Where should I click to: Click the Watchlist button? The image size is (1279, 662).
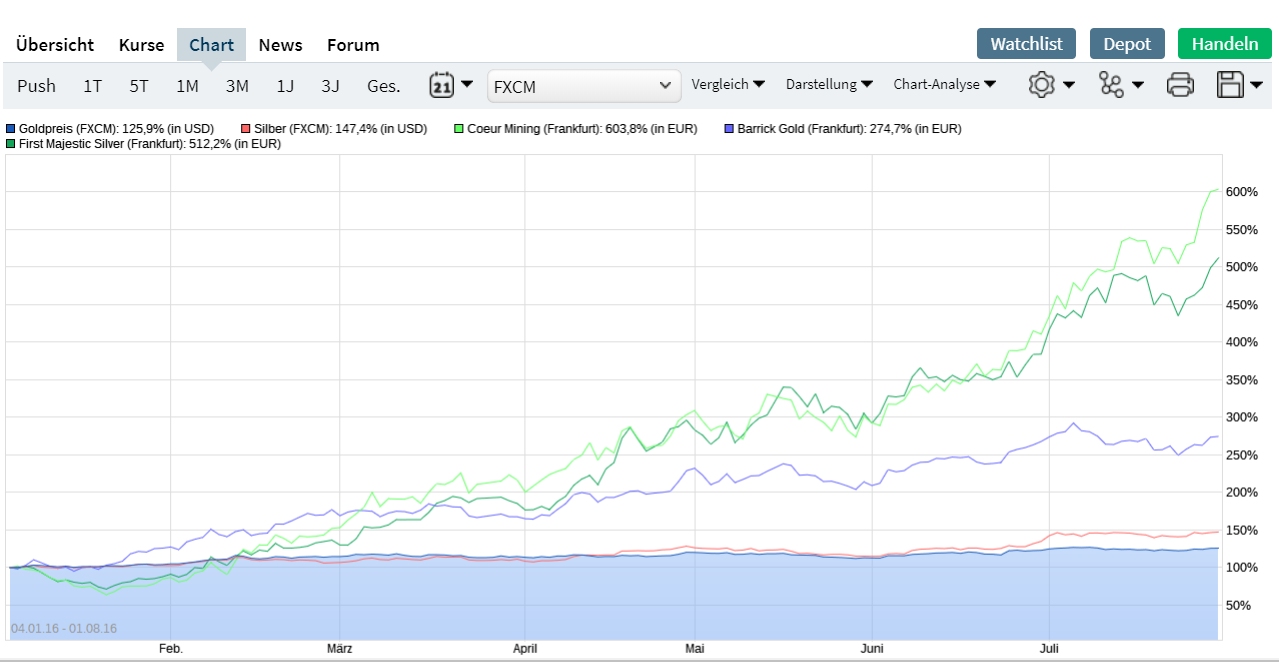[1026, 44]
